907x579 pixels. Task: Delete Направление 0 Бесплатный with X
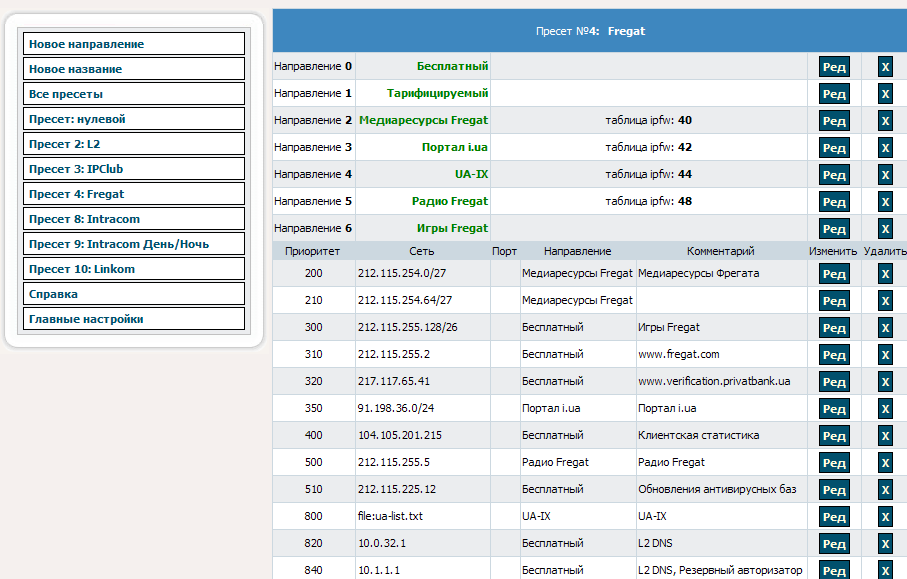(x=885, y=67)
